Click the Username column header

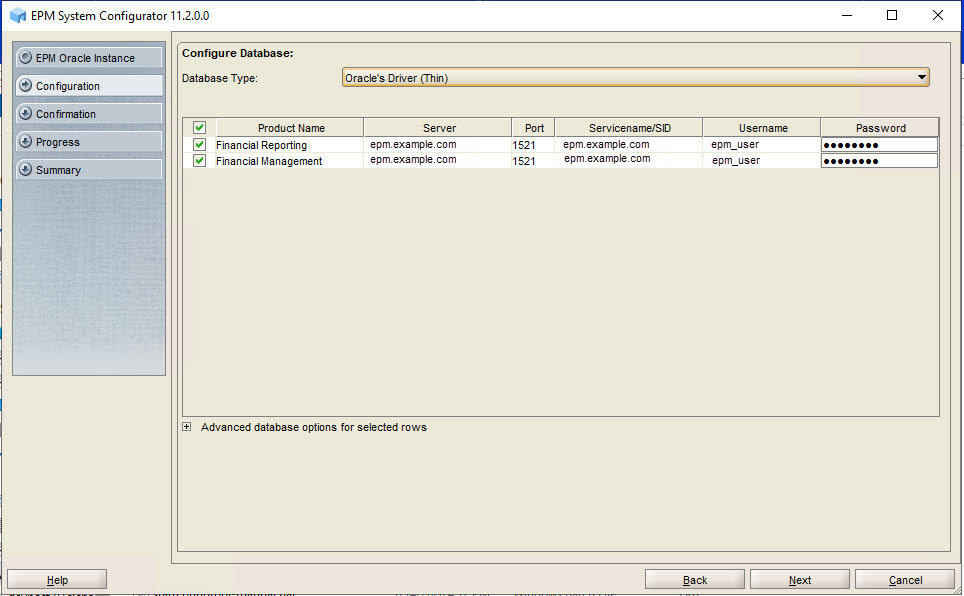(x=762, y=128)
